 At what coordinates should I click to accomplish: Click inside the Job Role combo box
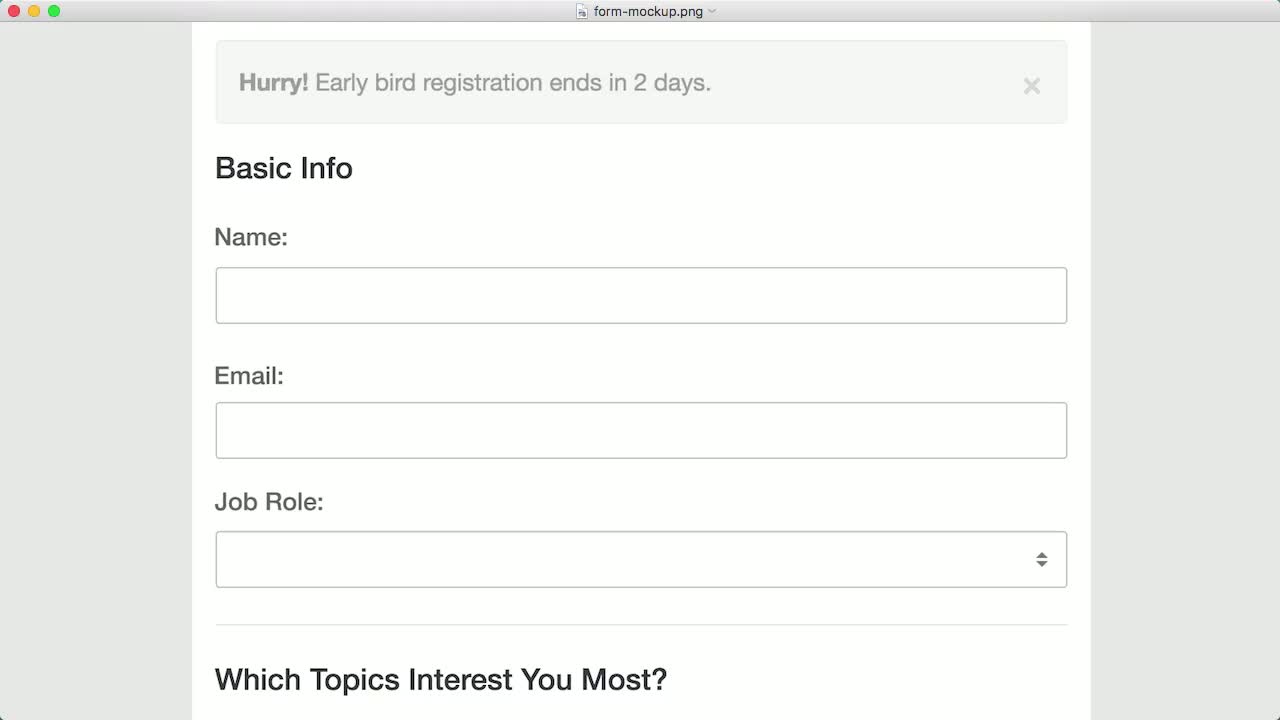click(x=600, y=559)
